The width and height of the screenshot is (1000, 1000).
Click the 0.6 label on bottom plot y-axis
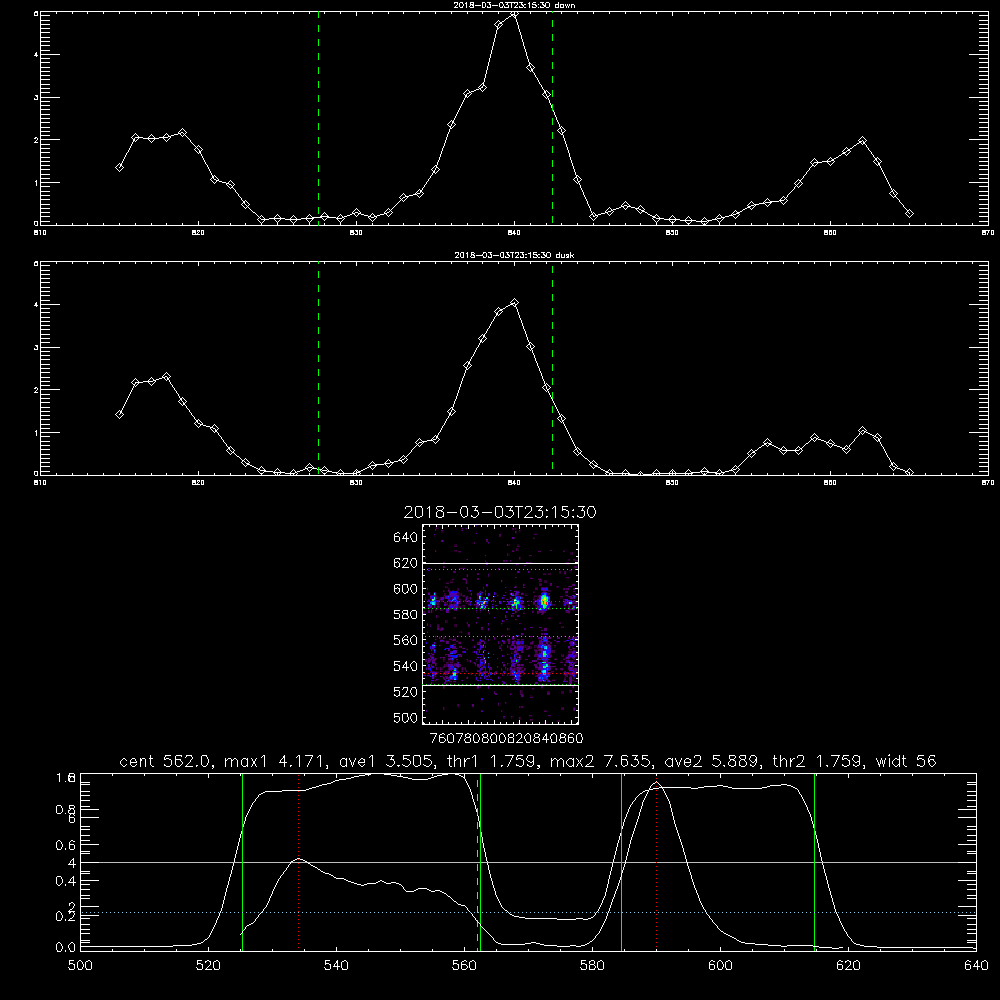pos(65,845)
